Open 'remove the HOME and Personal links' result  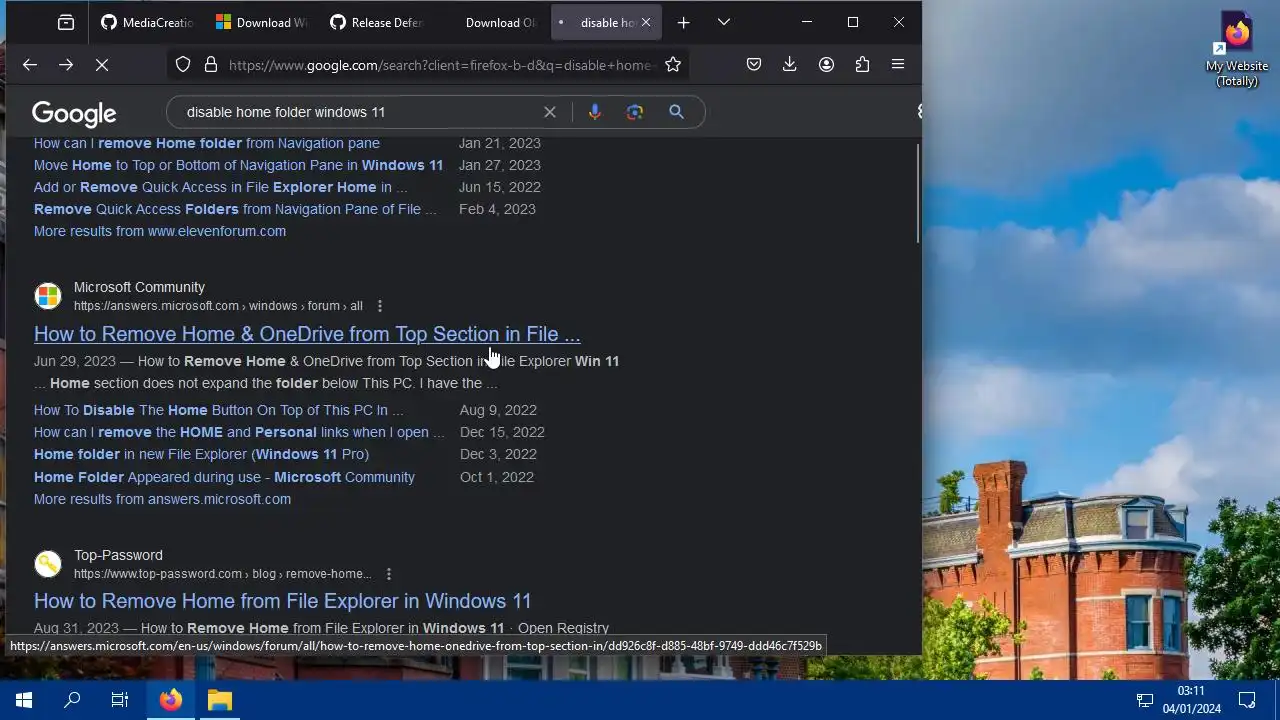pyautogui.click(x=239, y=432)
